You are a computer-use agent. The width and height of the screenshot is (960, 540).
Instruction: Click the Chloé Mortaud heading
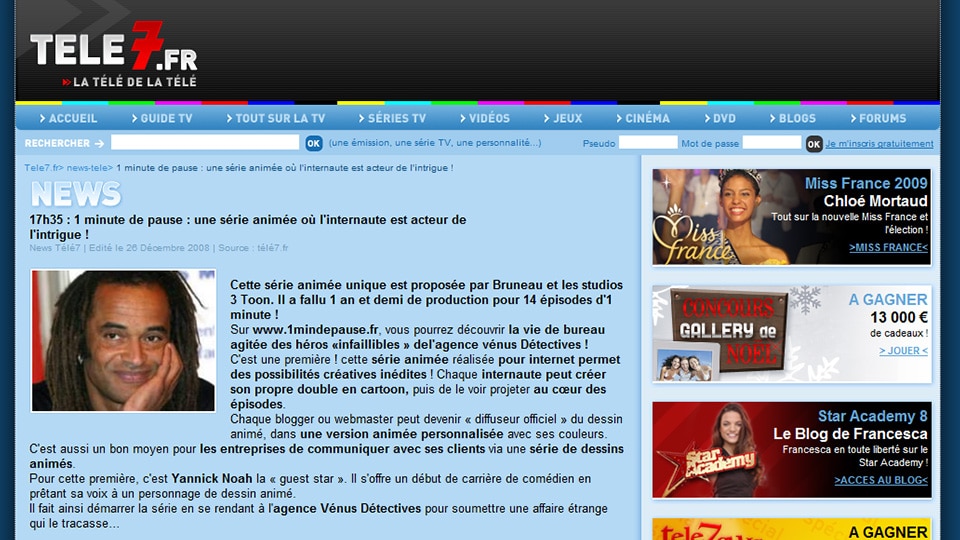(876, 201)
